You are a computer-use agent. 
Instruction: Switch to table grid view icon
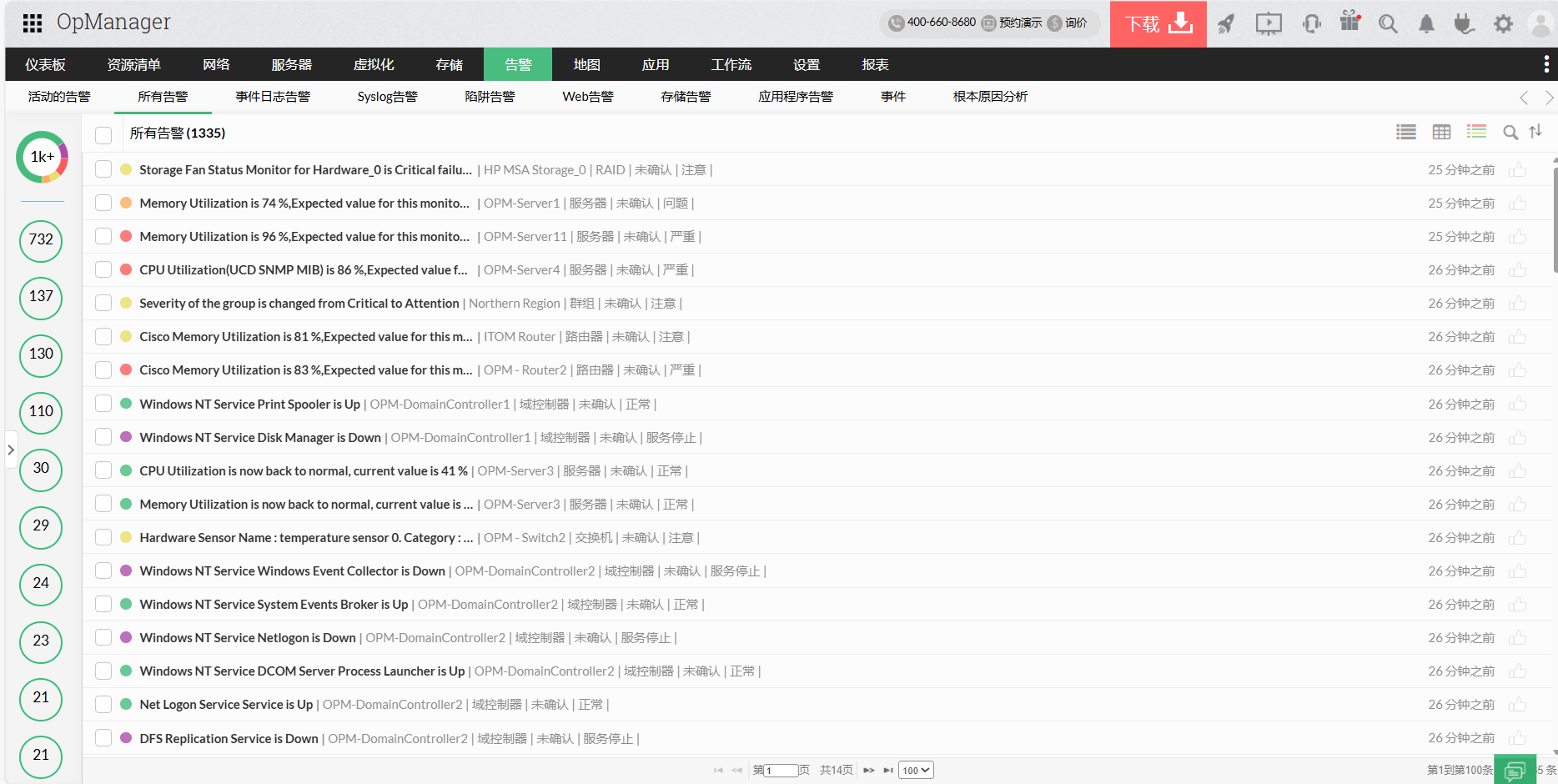(1441, 132)
